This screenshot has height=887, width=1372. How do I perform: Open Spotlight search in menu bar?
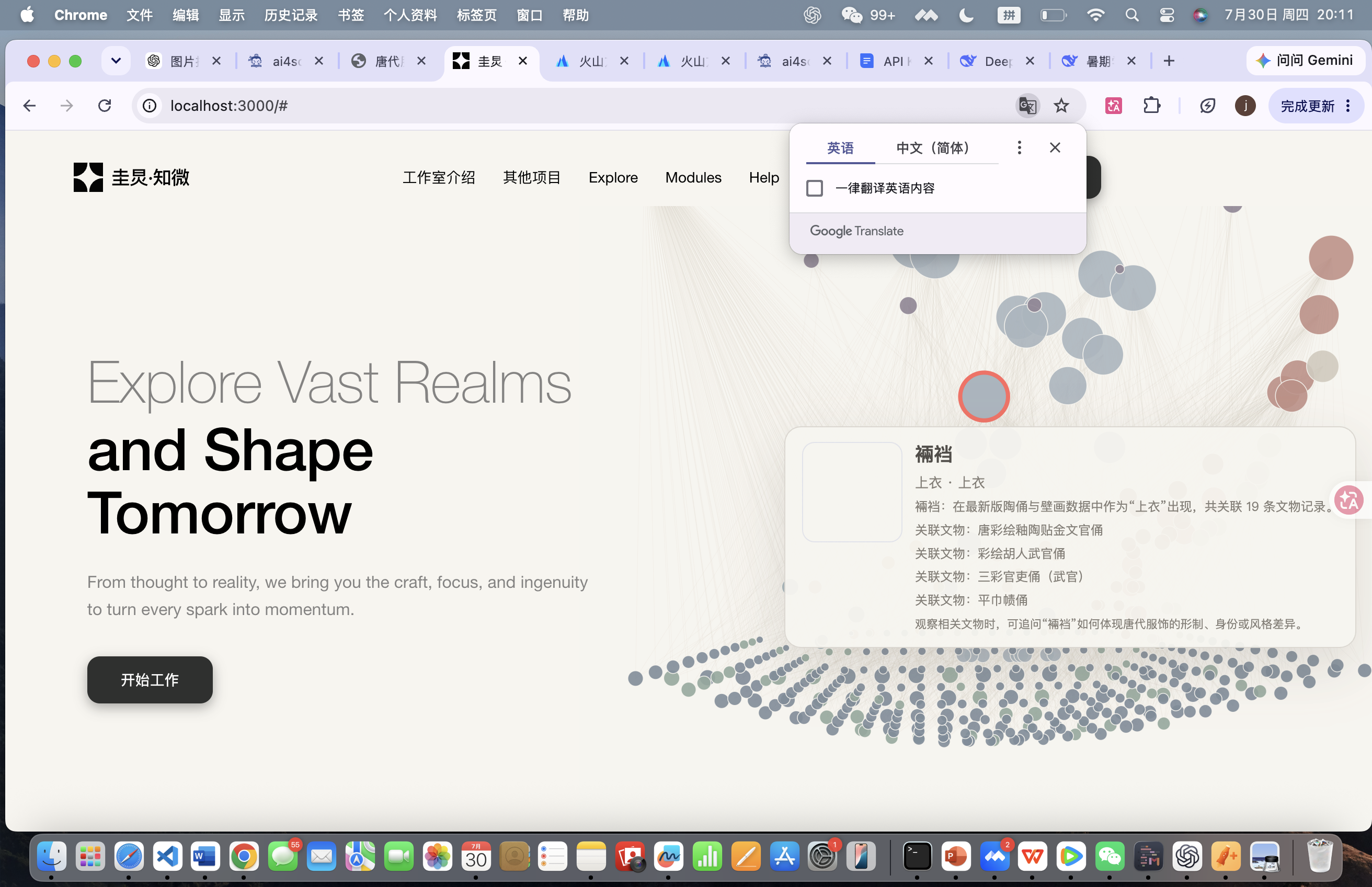tap(1132, 15)
